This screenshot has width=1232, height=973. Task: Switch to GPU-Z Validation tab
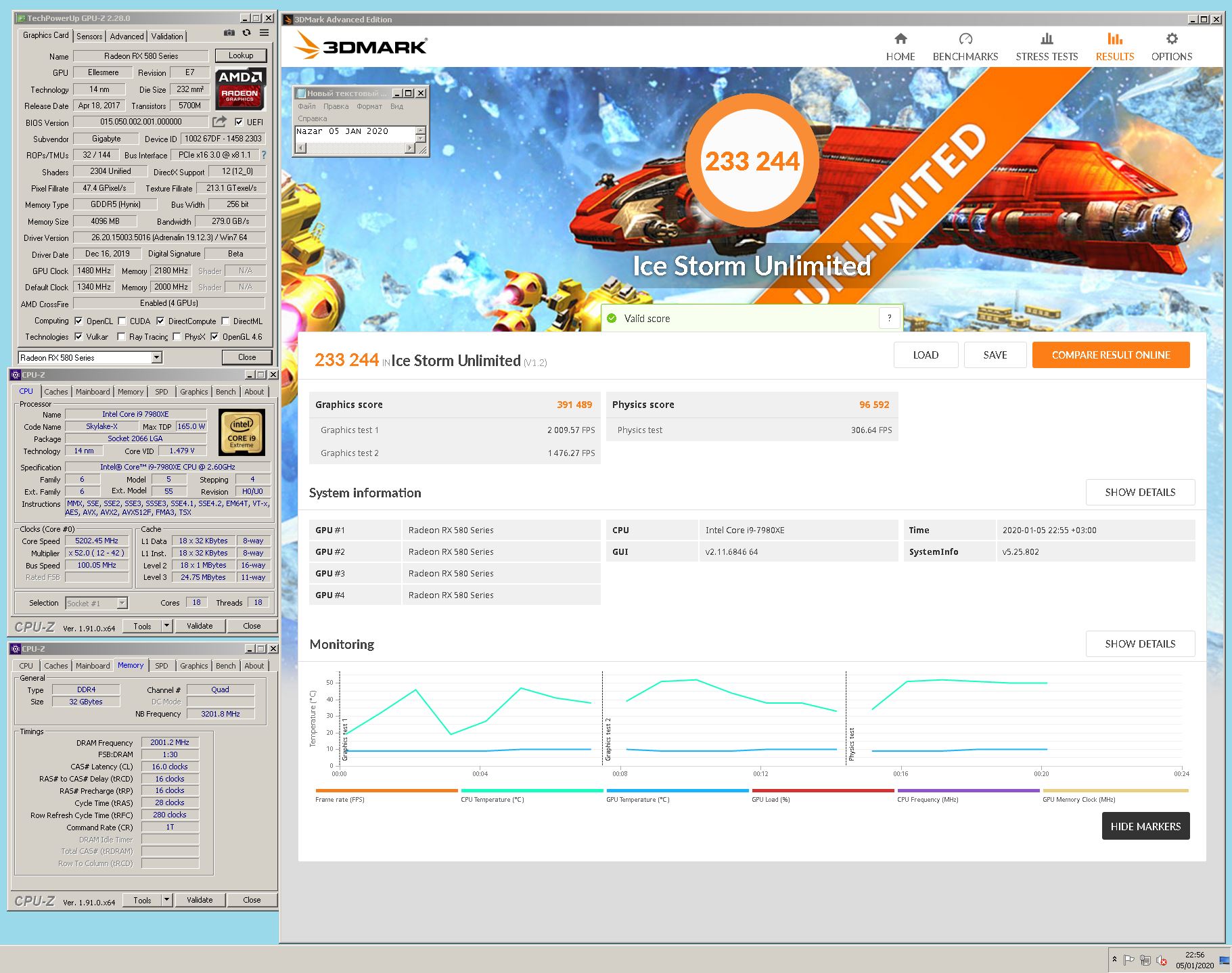point(167,37)
